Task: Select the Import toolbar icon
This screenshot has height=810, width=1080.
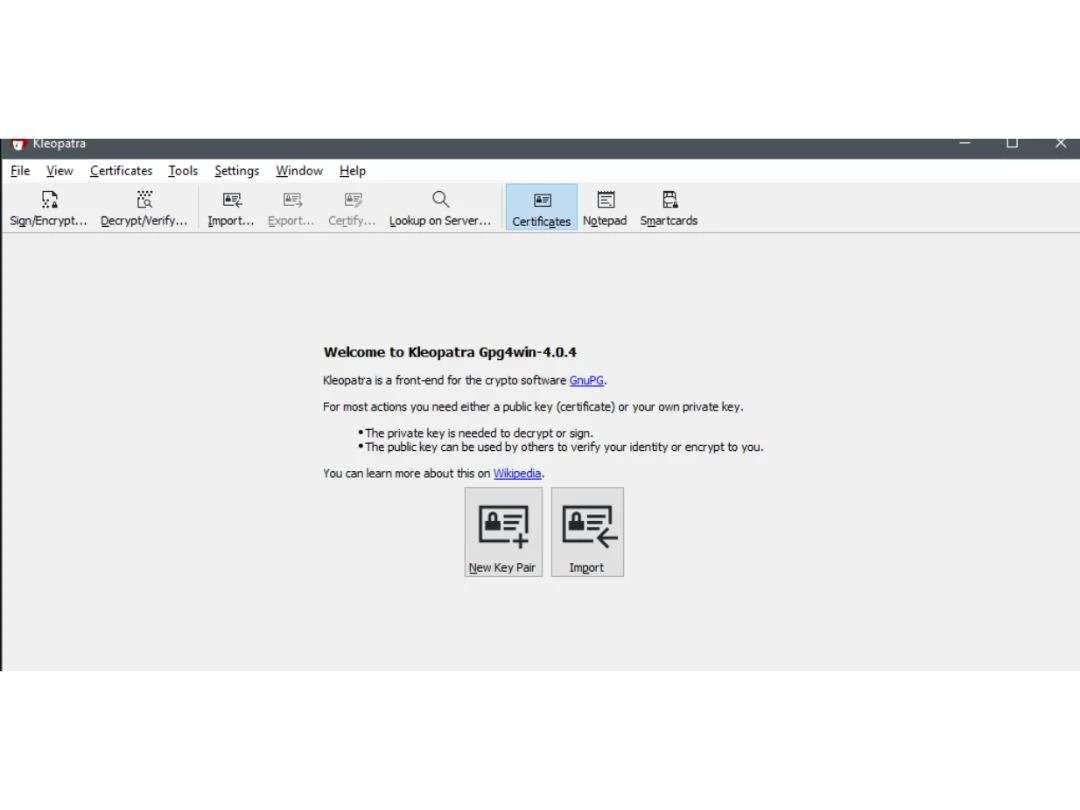Action: [x=230, y=207]
